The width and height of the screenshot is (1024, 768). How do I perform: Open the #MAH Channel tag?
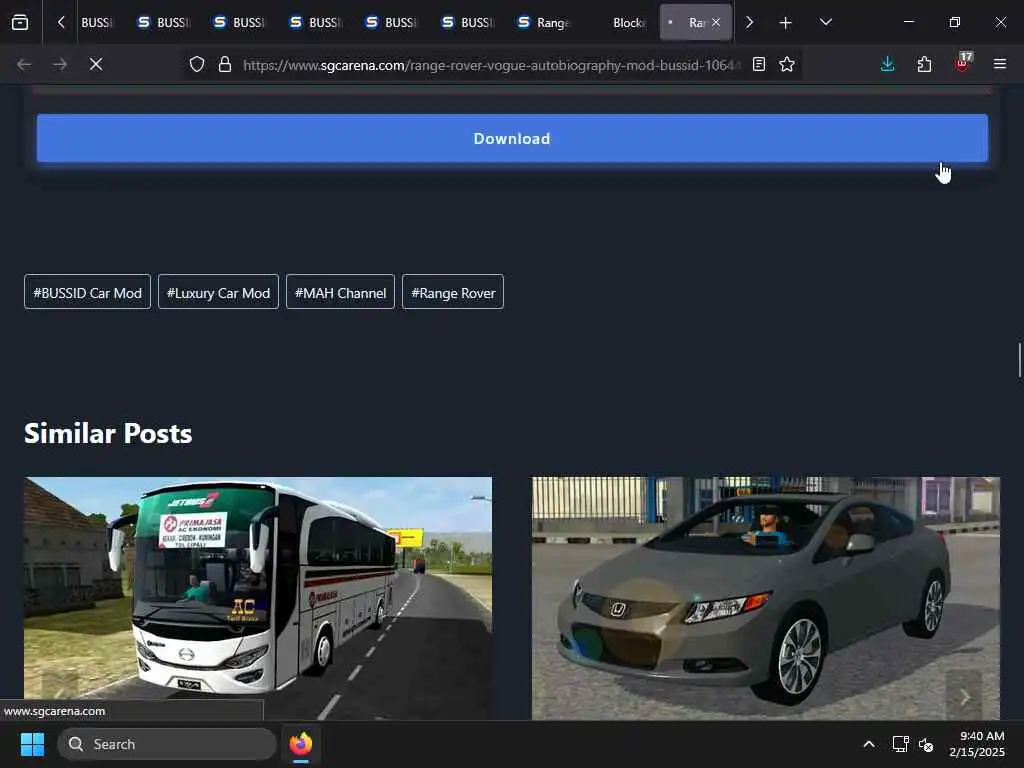point(340,293)
